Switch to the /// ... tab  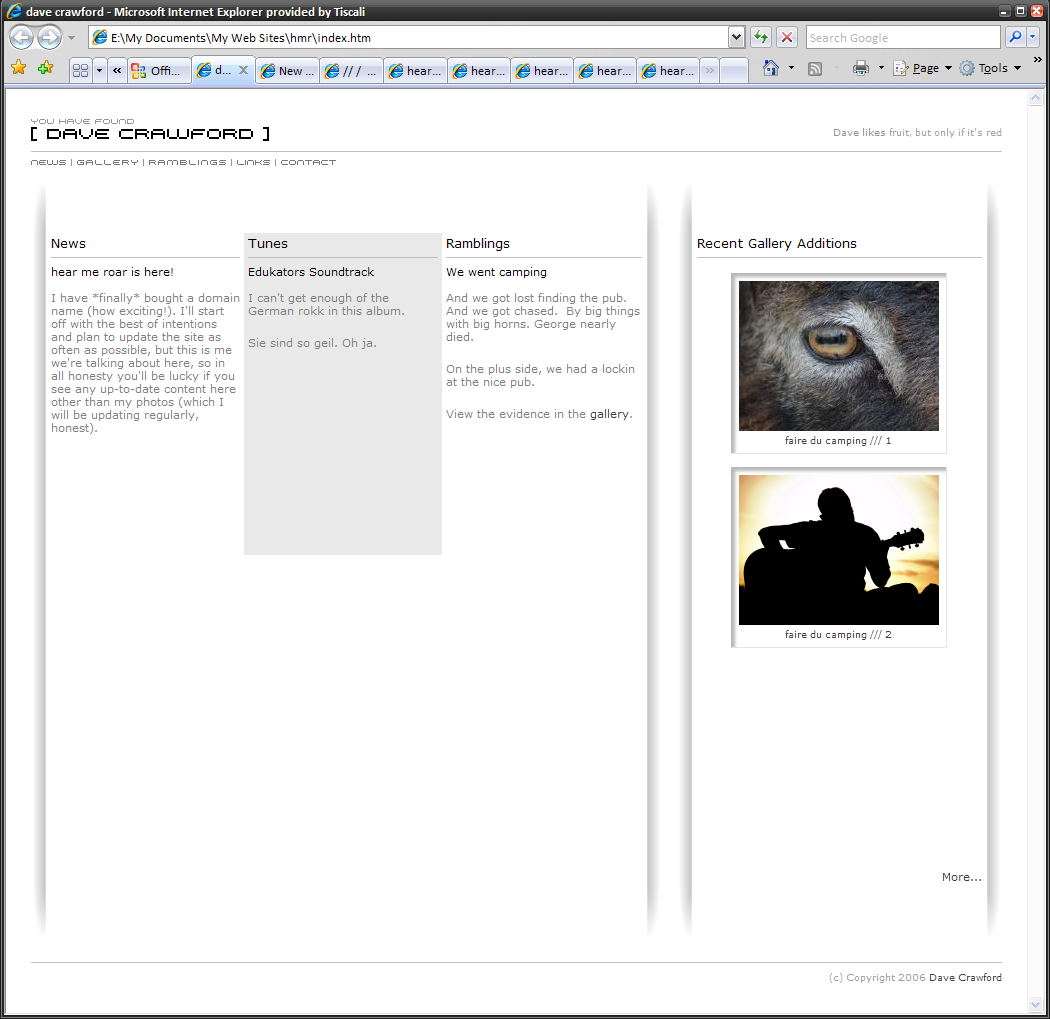click(352, 70)
